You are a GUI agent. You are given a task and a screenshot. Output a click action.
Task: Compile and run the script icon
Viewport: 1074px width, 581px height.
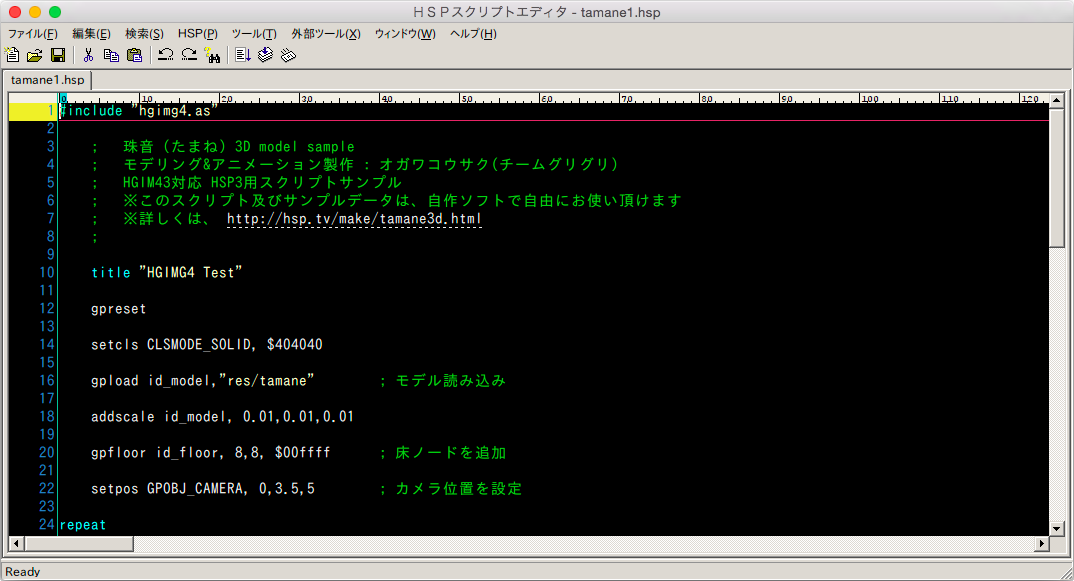coord(242,55)
